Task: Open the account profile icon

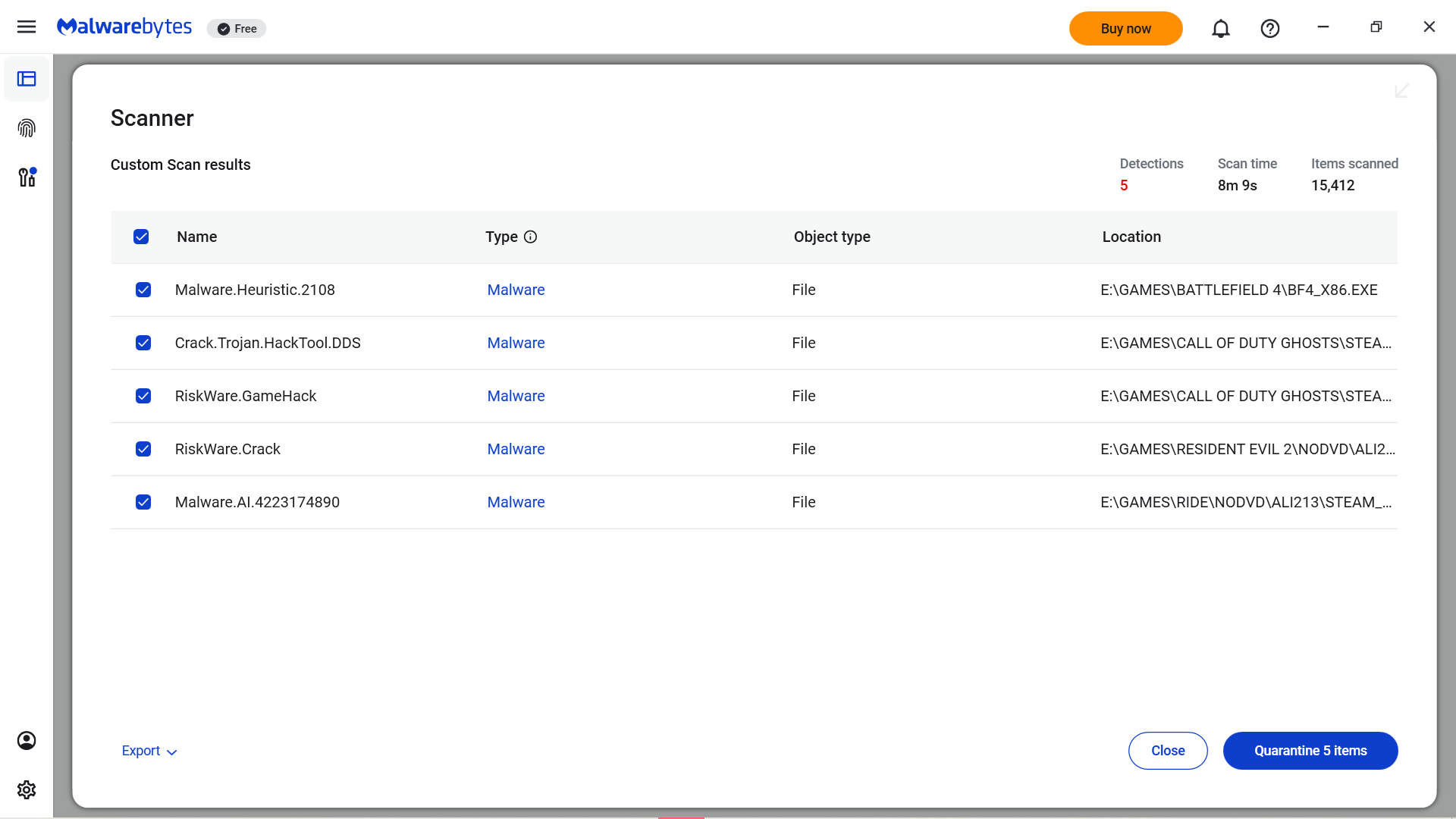Action: click(27, 740)
